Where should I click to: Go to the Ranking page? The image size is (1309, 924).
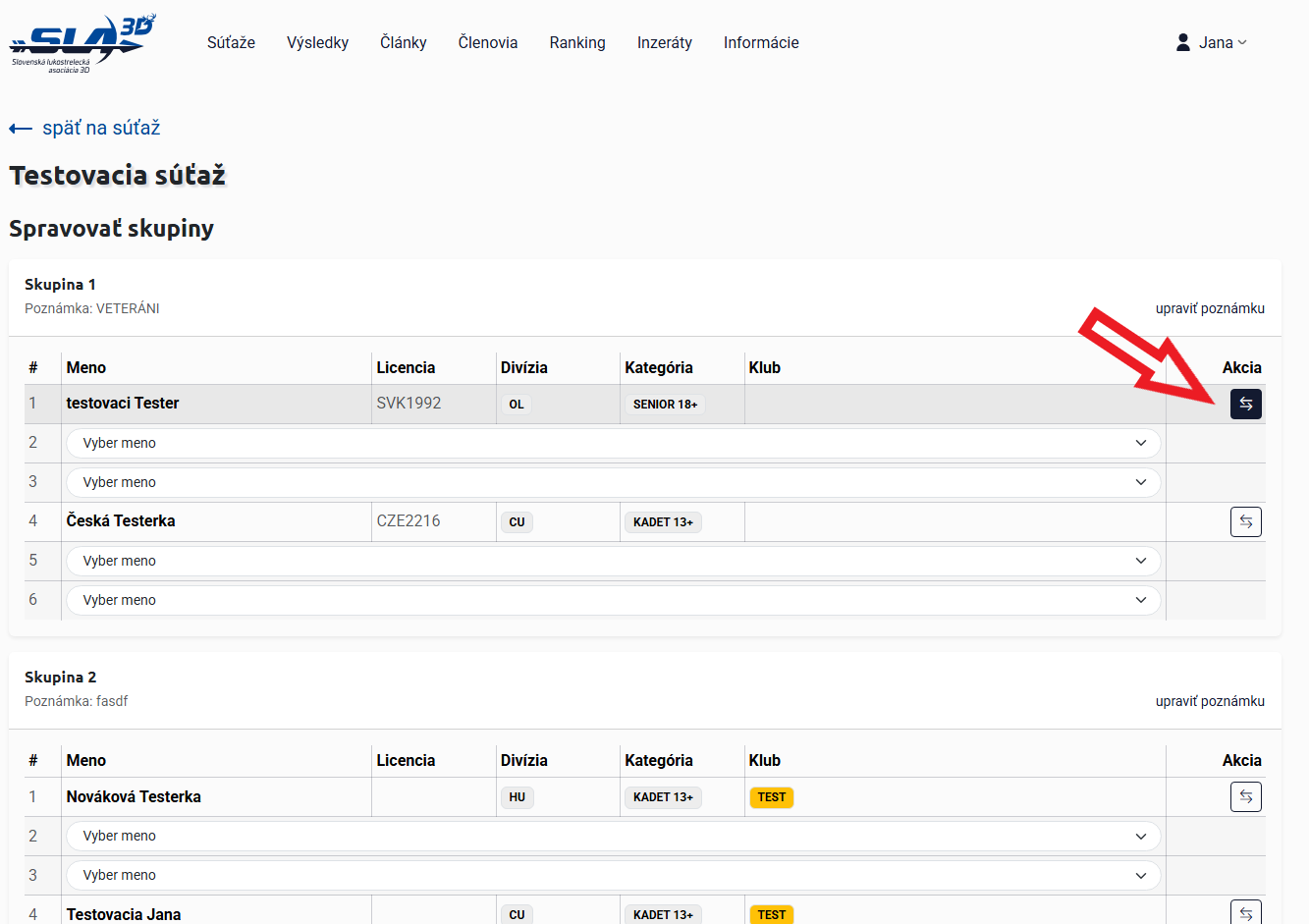pos(577,42)
